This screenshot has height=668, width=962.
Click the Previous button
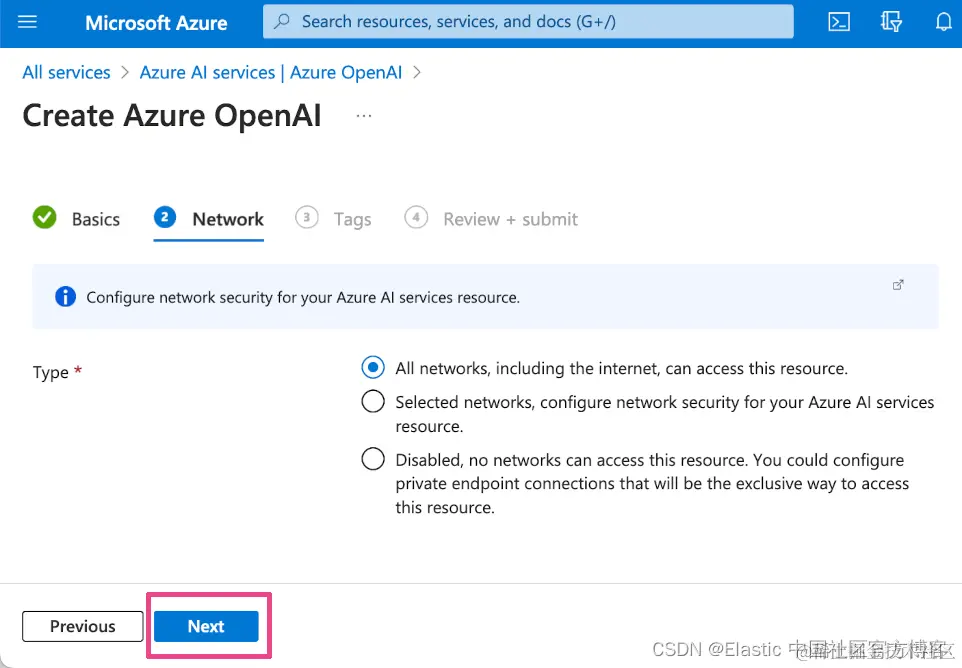pos(83,626)
